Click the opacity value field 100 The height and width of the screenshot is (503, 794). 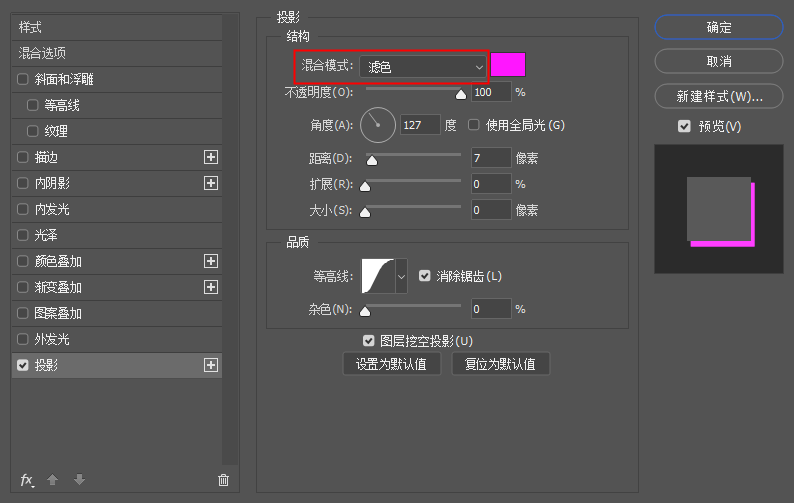pyautogui.click(x=491, y=92)
